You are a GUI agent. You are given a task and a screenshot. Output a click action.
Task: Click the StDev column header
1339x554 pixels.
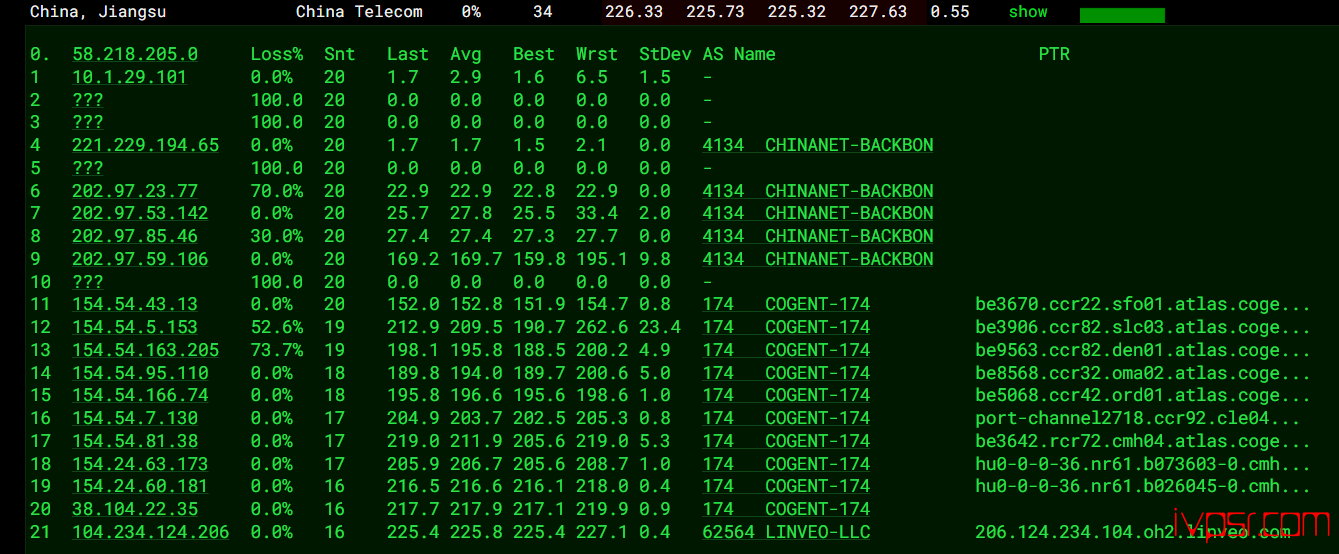click(665, 54)
